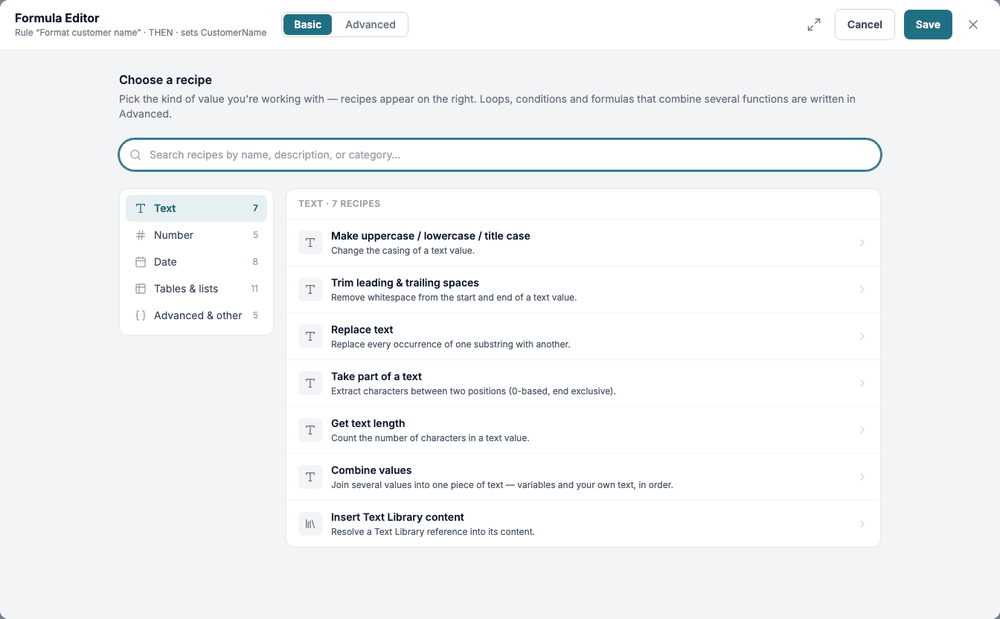Click the T icon for Replace text recipe
The height and width of the screenshot is (619, 1000).
tap(310, 337)
